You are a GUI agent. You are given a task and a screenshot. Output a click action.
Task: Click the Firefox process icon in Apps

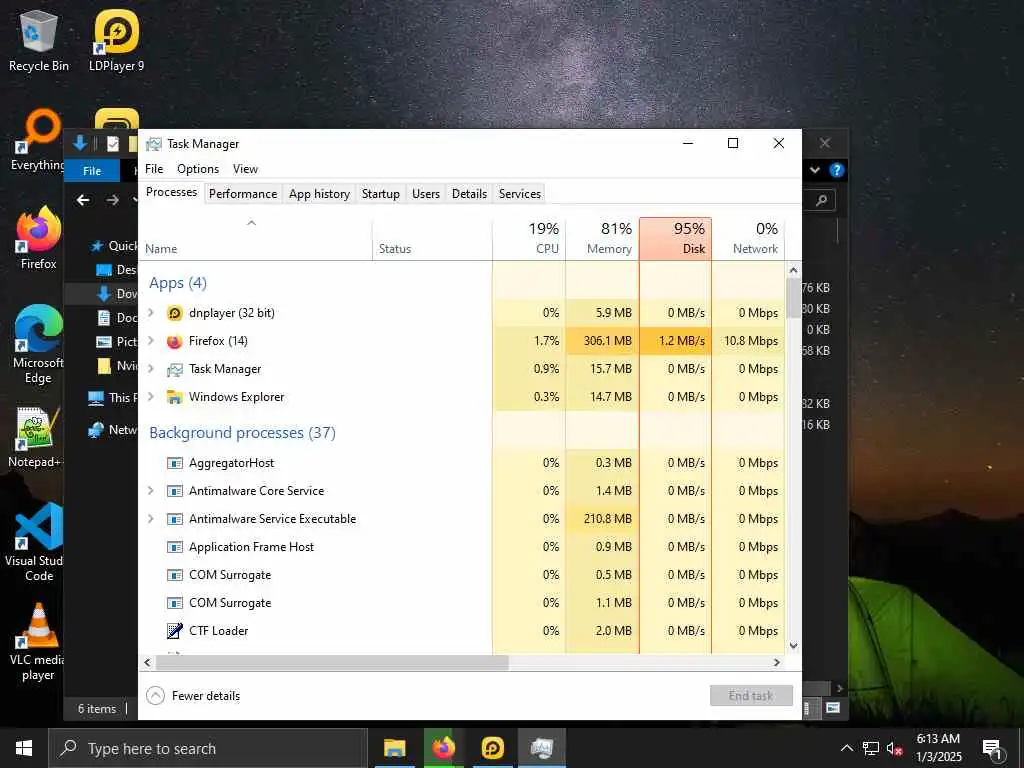point(174,341)
